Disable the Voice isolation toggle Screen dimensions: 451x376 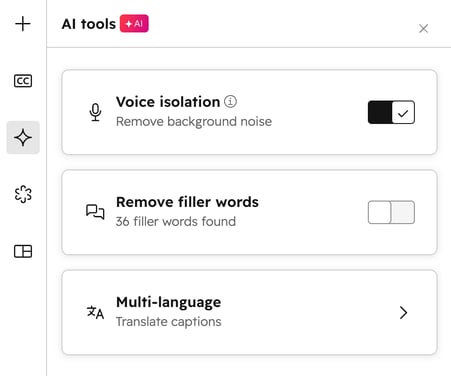tap(391, 112)
